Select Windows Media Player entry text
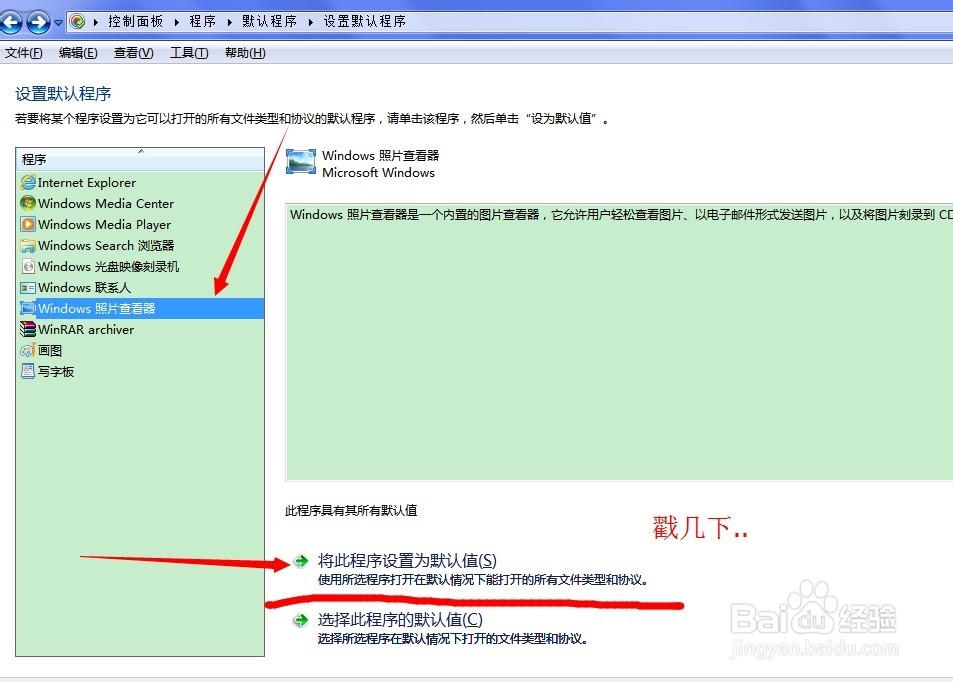953x682 pixels. click(104, 225)
